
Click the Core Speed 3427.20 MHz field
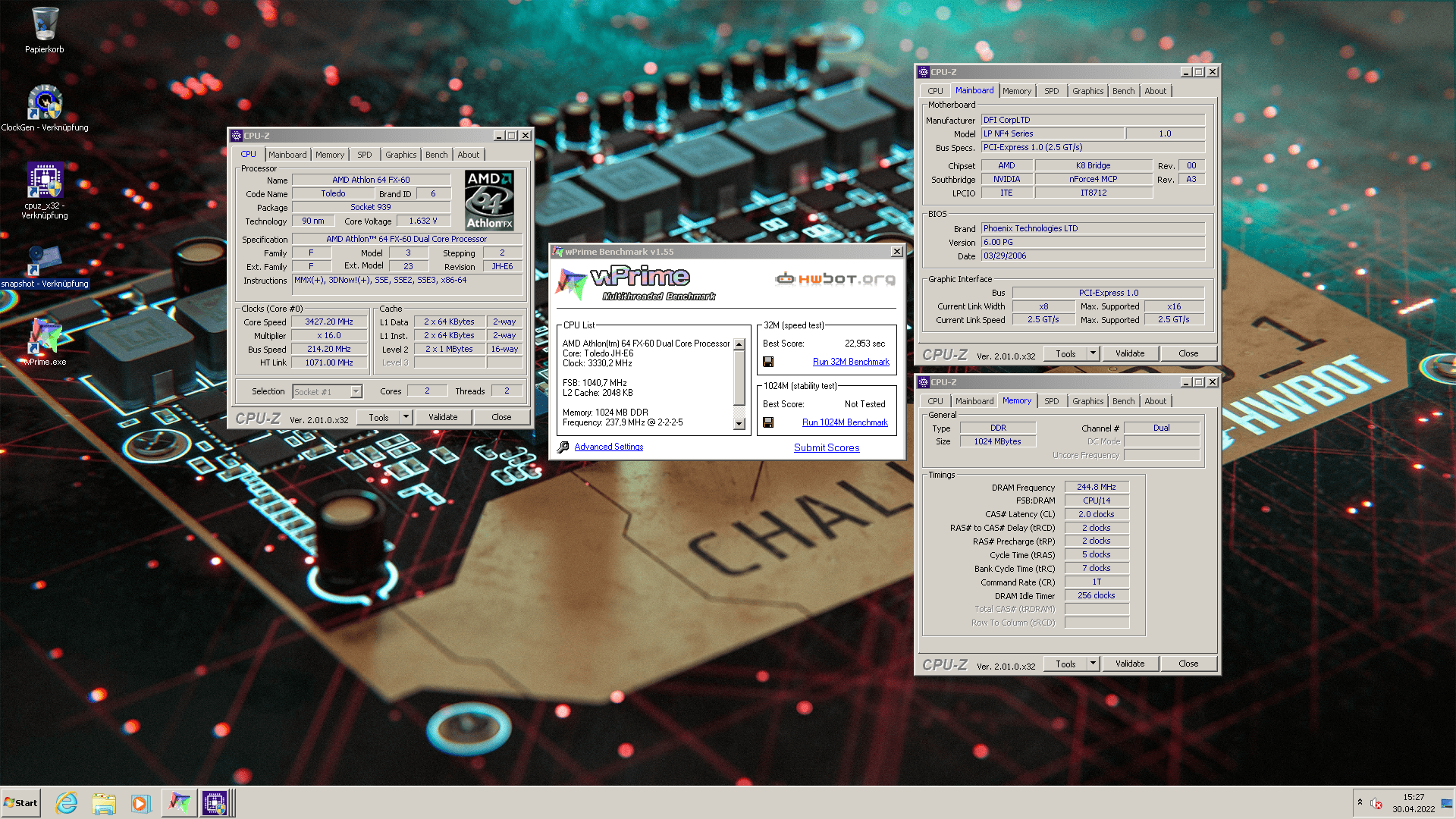click(329, 322)
